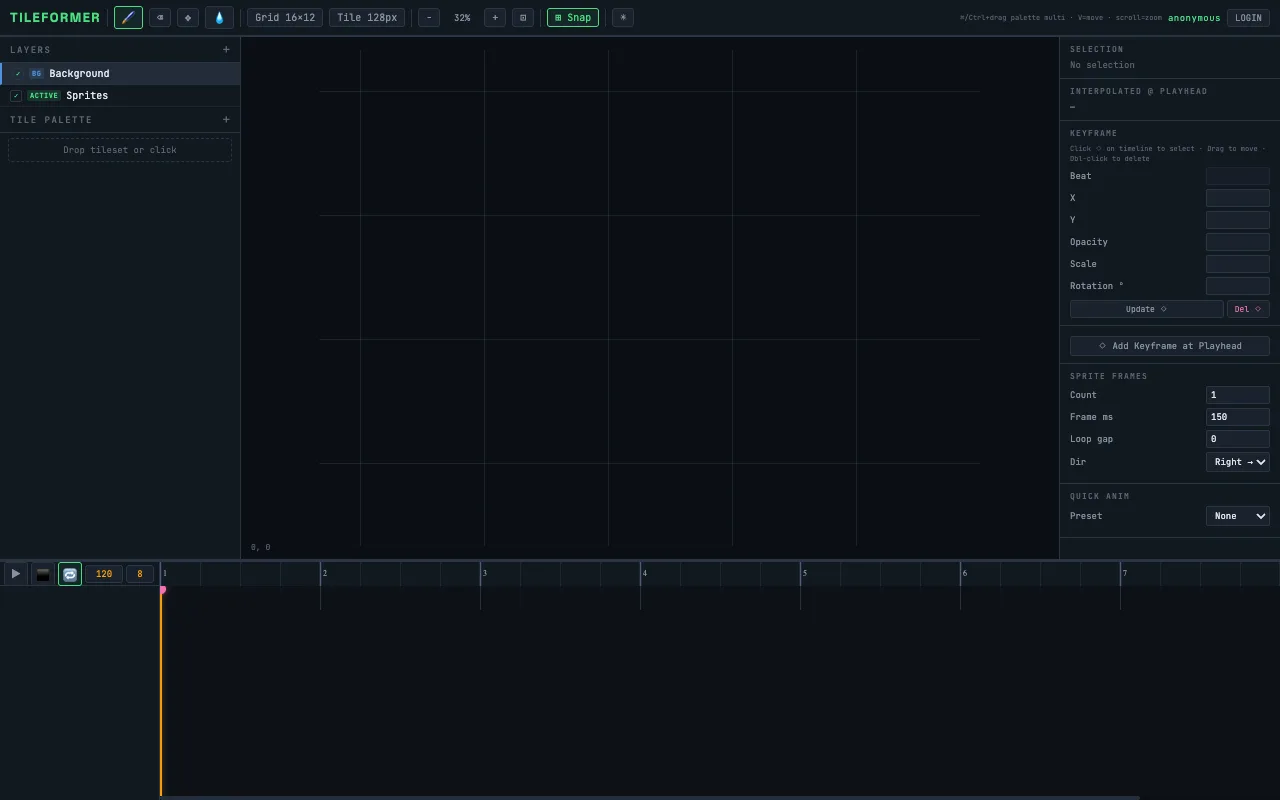Viewport: 1280px width, 800px height.
Task: Click the Opacity input field
Action: point(1237,242)
